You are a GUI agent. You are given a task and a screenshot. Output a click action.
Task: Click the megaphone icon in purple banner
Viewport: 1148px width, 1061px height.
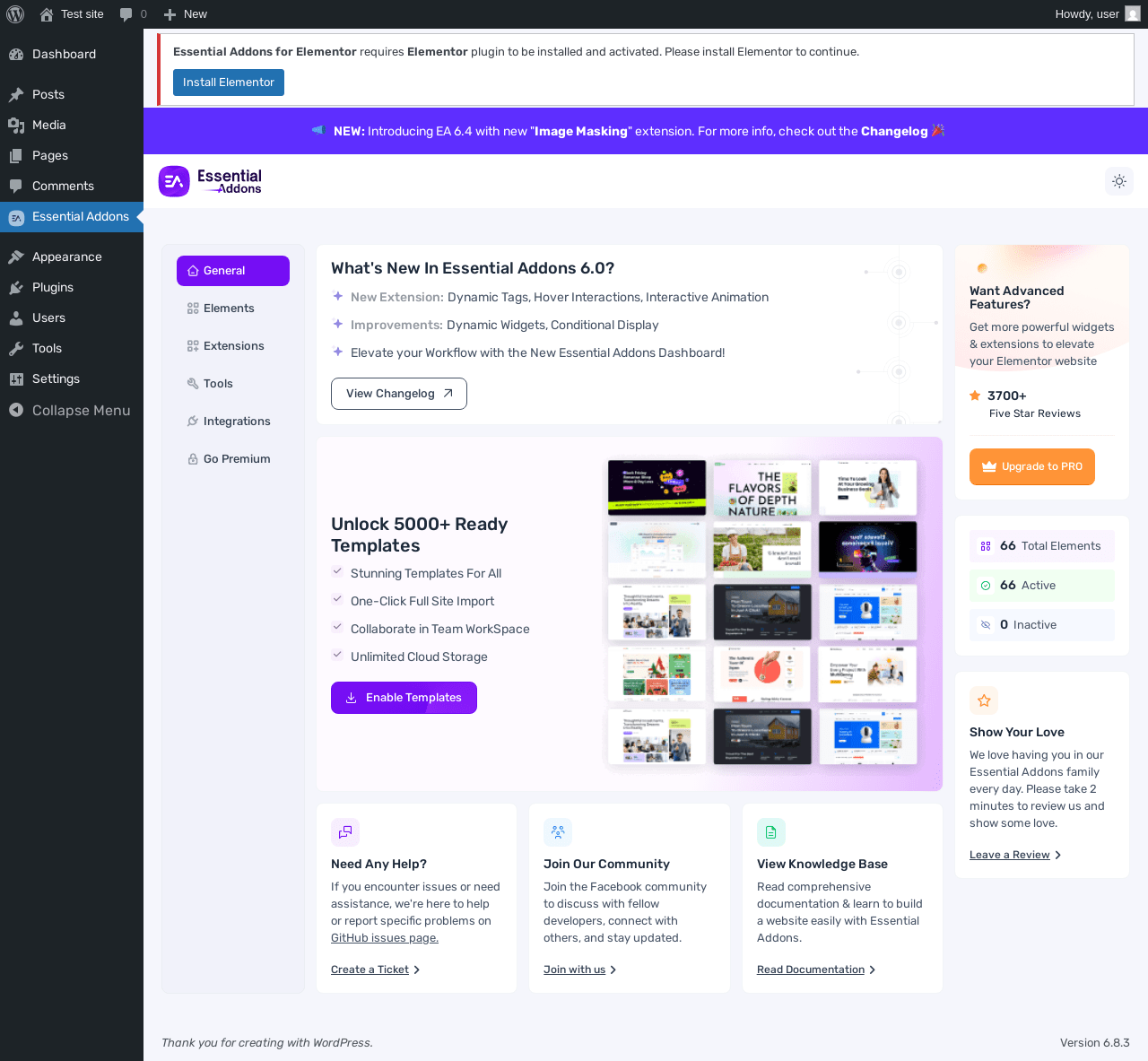click(x=317, y=131)
